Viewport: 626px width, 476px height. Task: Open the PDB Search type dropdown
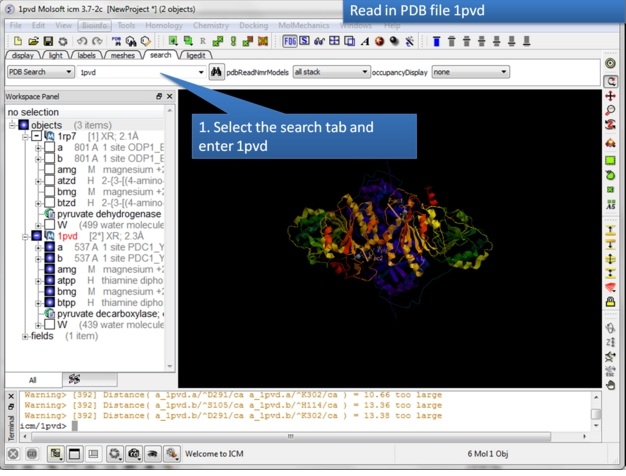point(40,72)
